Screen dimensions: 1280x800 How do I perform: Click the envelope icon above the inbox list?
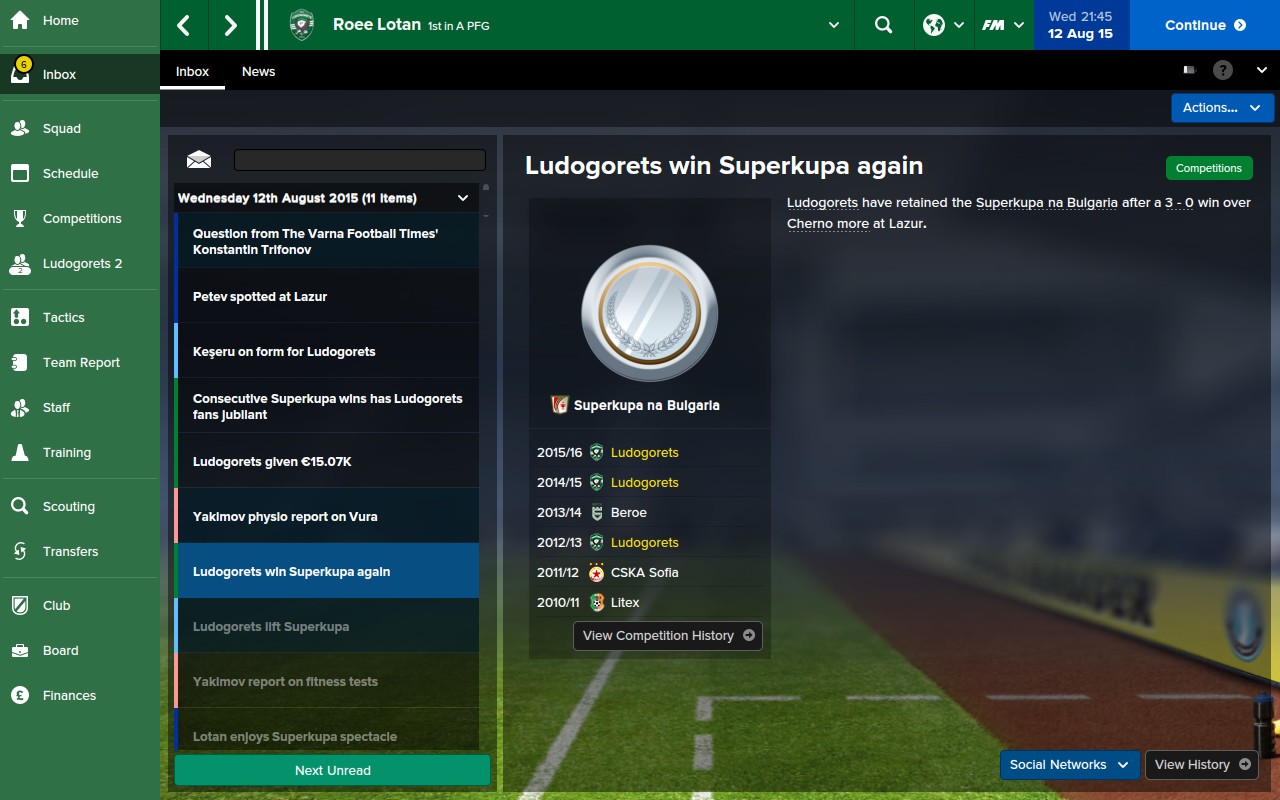click(x=199, y=160)
